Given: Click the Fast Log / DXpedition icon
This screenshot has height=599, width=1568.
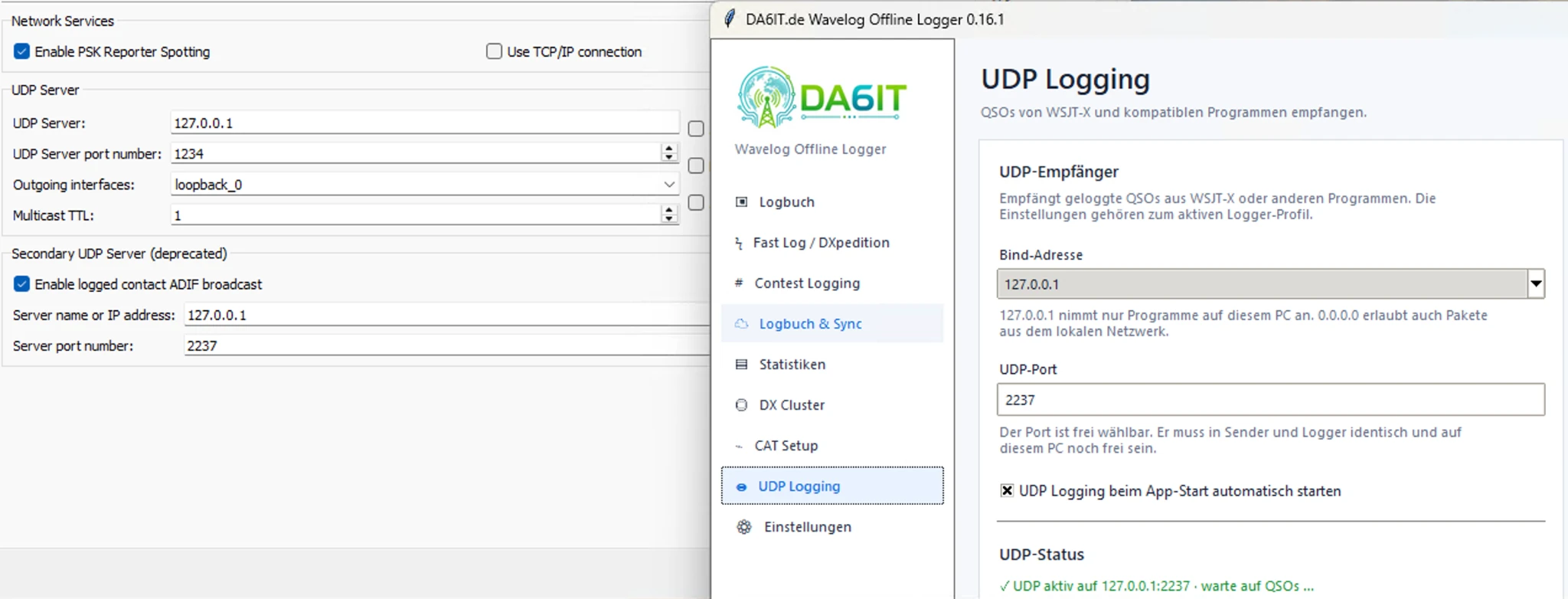Looking at the screenshot, I should point(738,244).
